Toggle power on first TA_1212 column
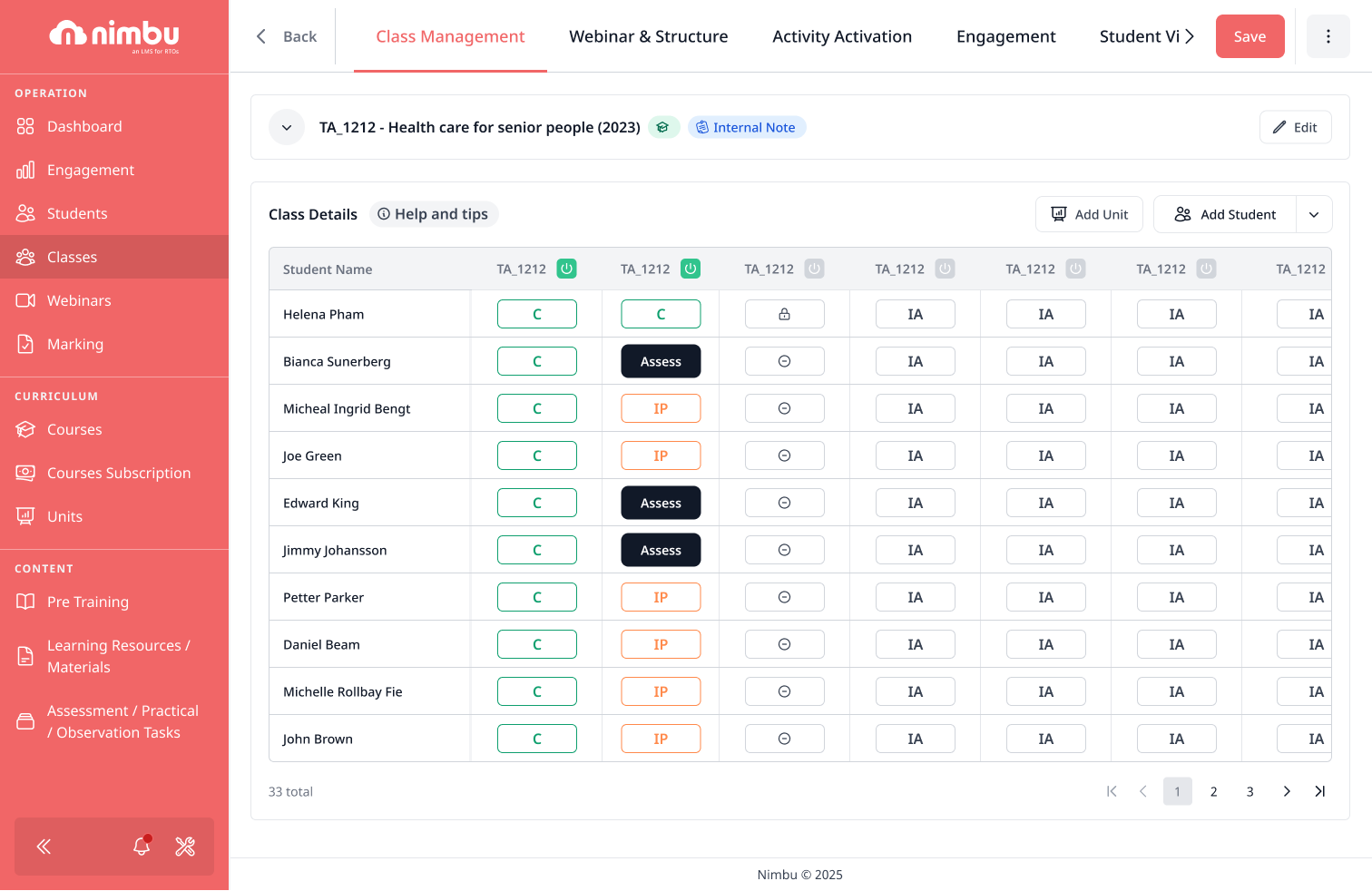 pyautogui.click(x=567, y=269)
